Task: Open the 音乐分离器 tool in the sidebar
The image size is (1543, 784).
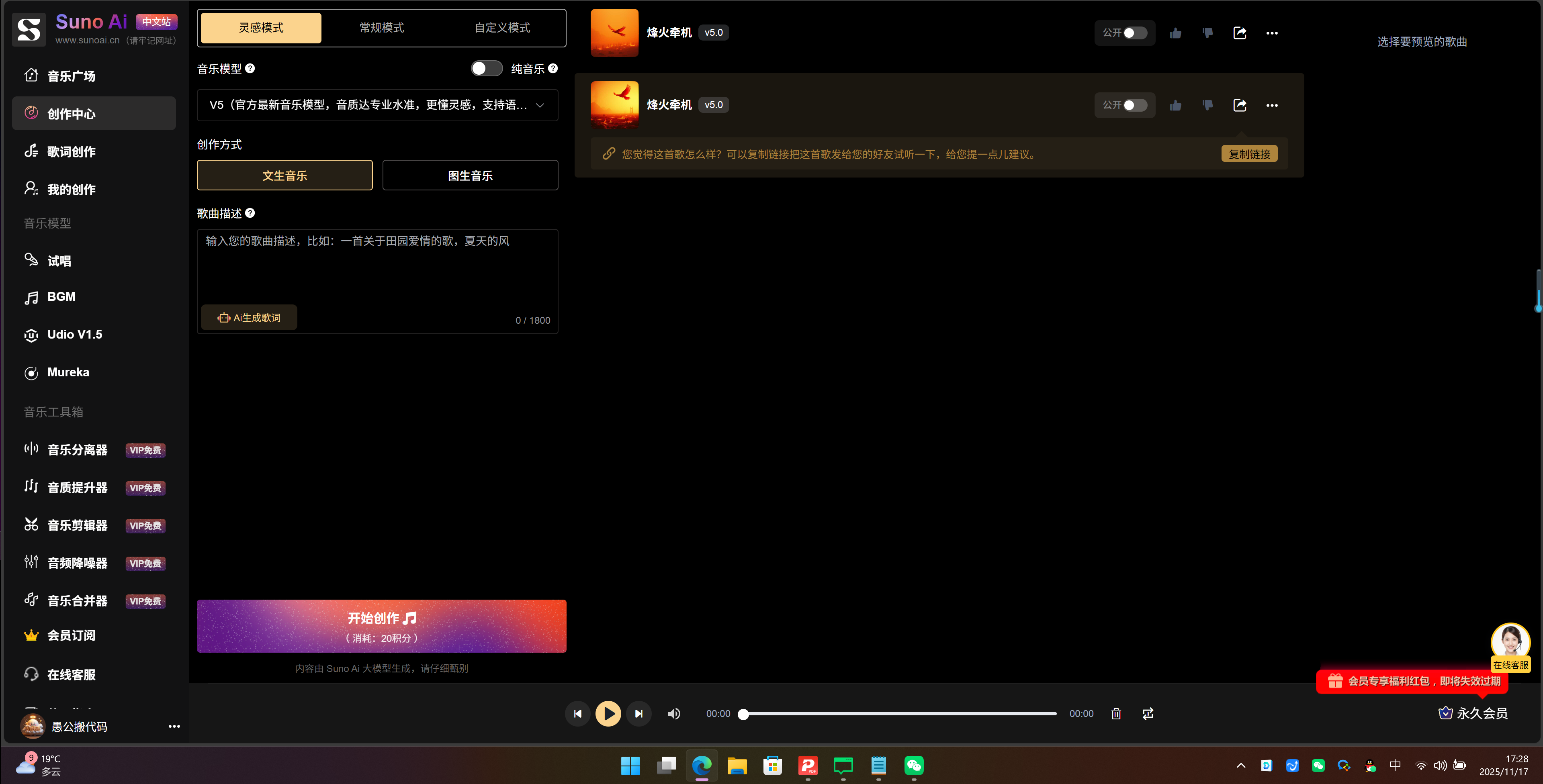Action: pos(77,450)
